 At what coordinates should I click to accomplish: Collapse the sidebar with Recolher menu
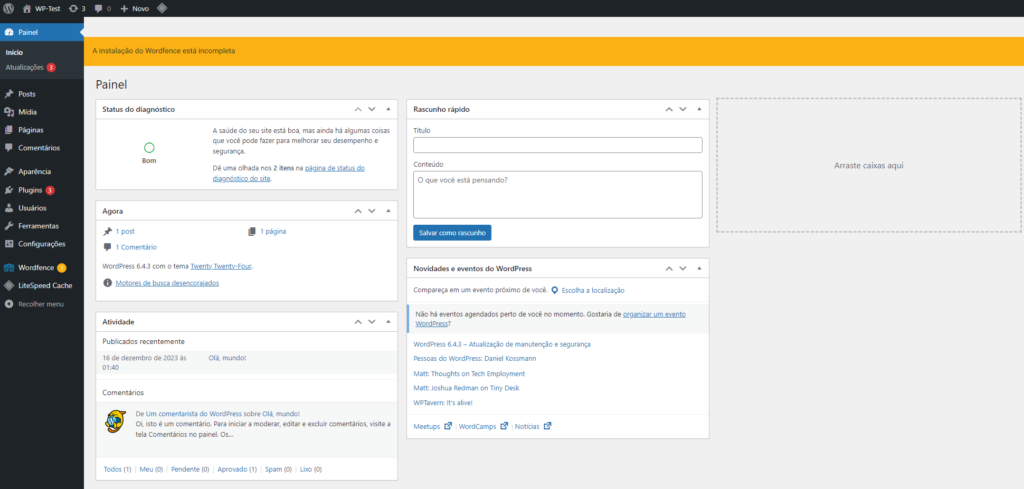(x=40, y=304)
